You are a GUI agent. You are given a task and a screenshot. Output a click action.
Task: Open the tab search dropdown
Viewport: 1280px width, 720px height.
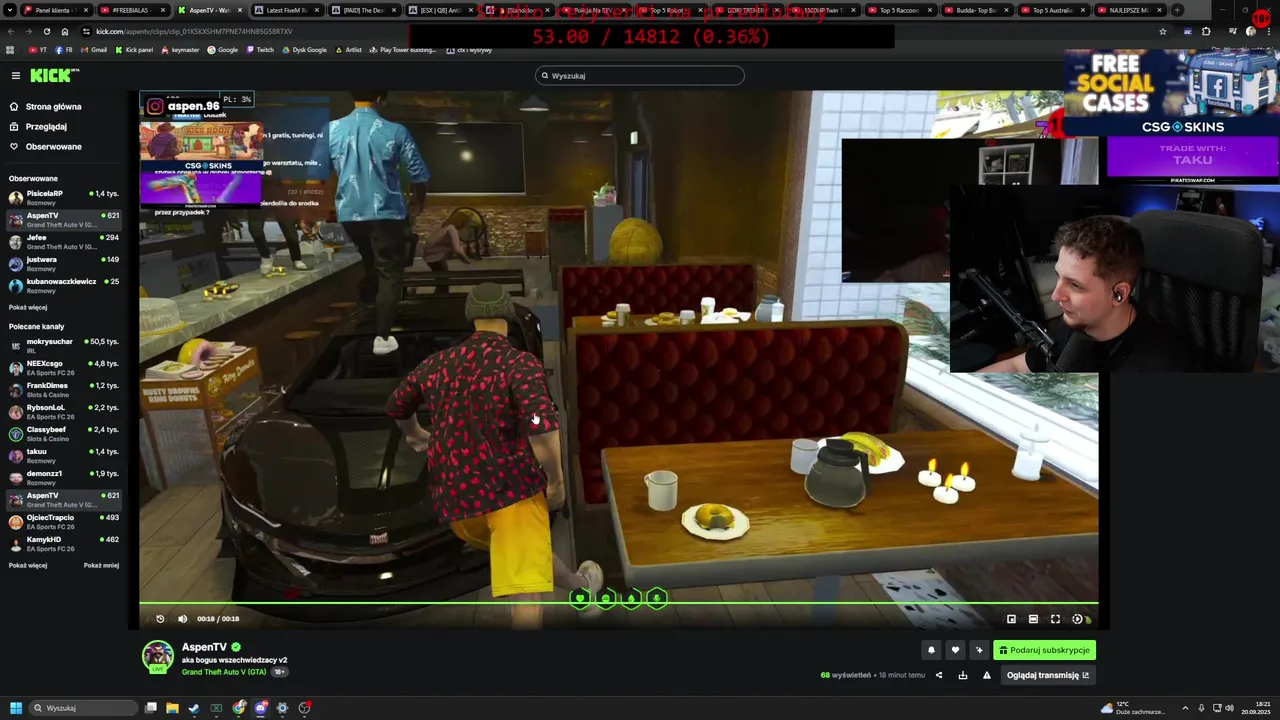(10, 10)
